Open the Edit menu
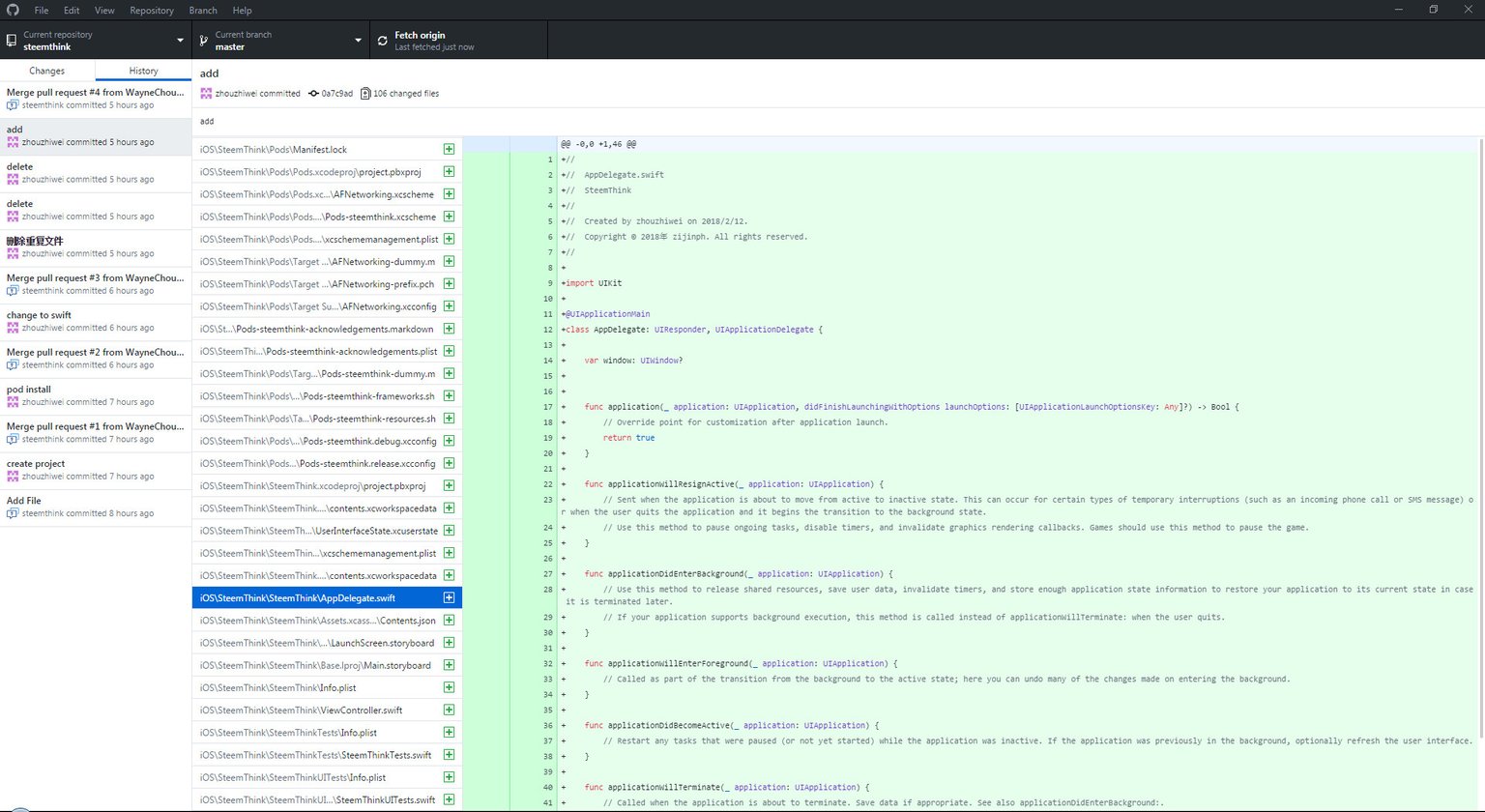 pos(72,11)
